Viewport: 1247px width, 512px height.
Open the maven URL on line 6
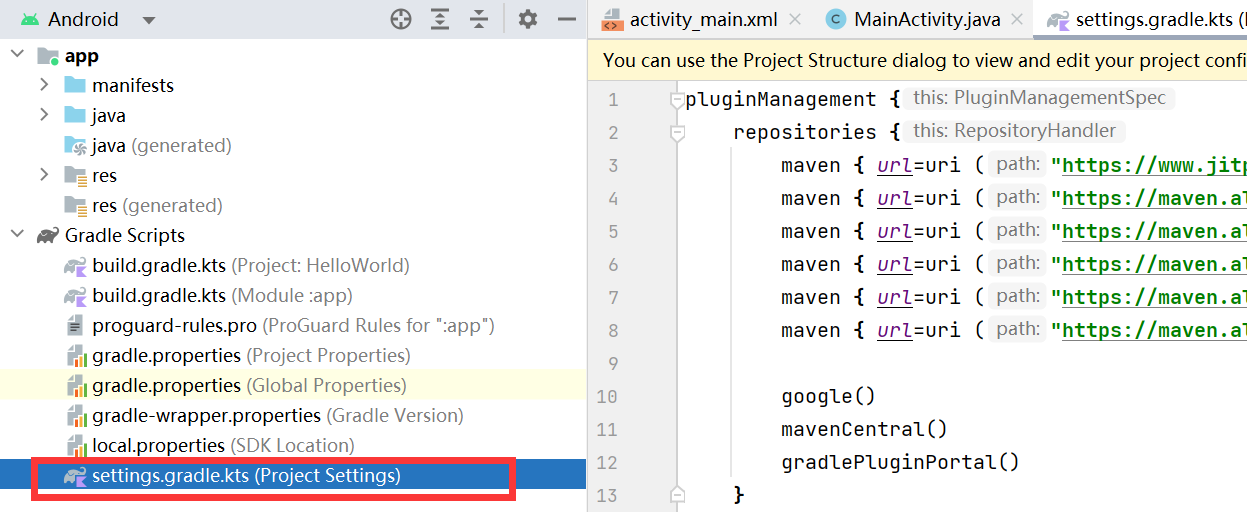[x=1153, y=264]
